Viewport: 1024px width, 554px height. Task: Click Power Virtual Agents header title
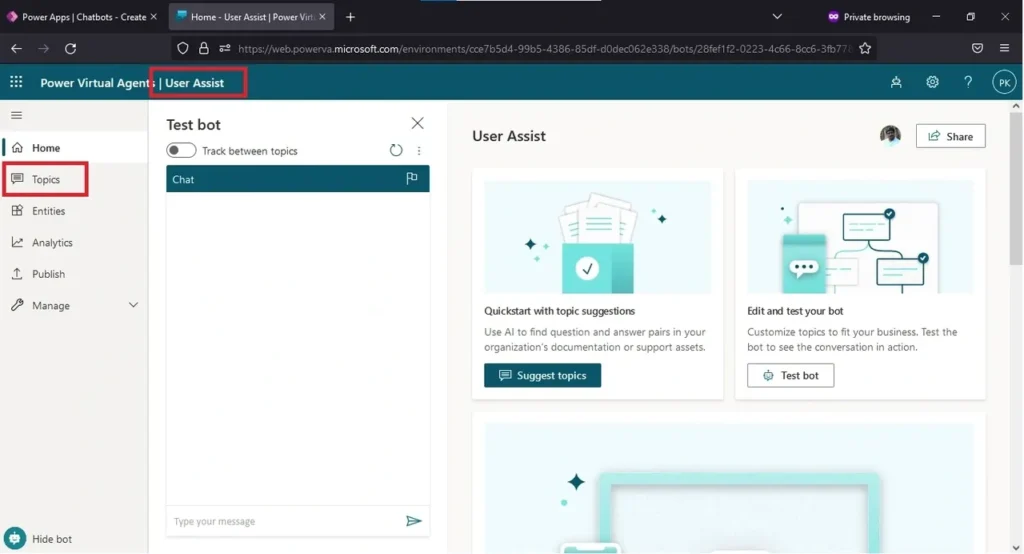(x=97, y=83)
